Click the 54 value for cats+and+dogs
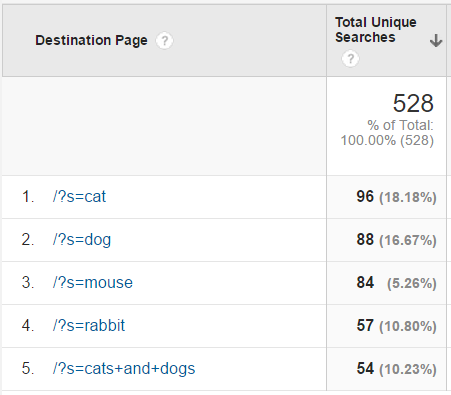 [365, 368]
